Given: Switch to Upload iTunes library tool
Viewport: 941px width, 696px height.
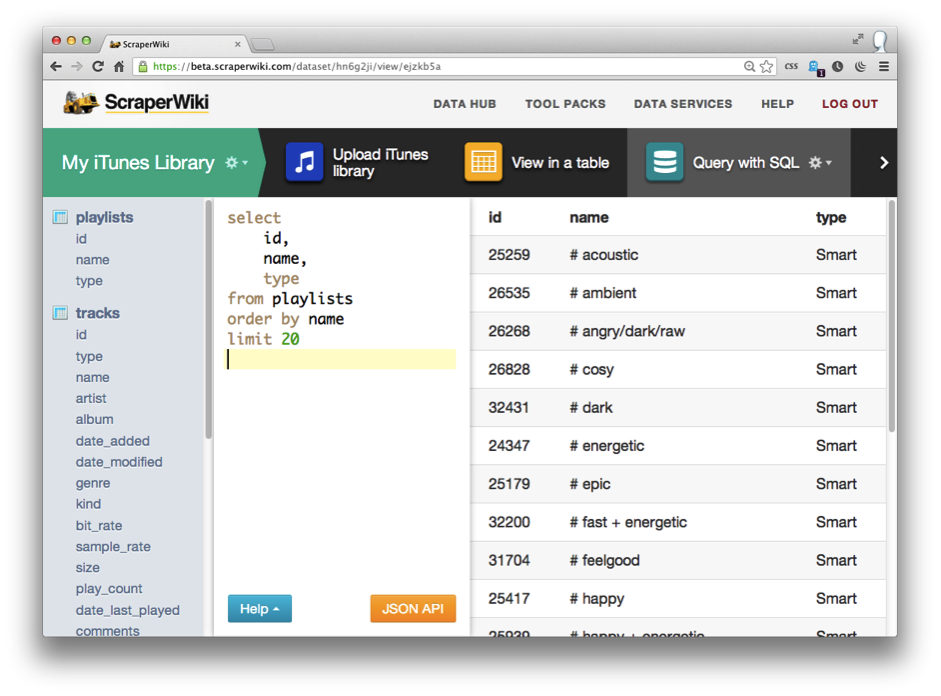Looking at the screenshot, I should tap(357, 163).
